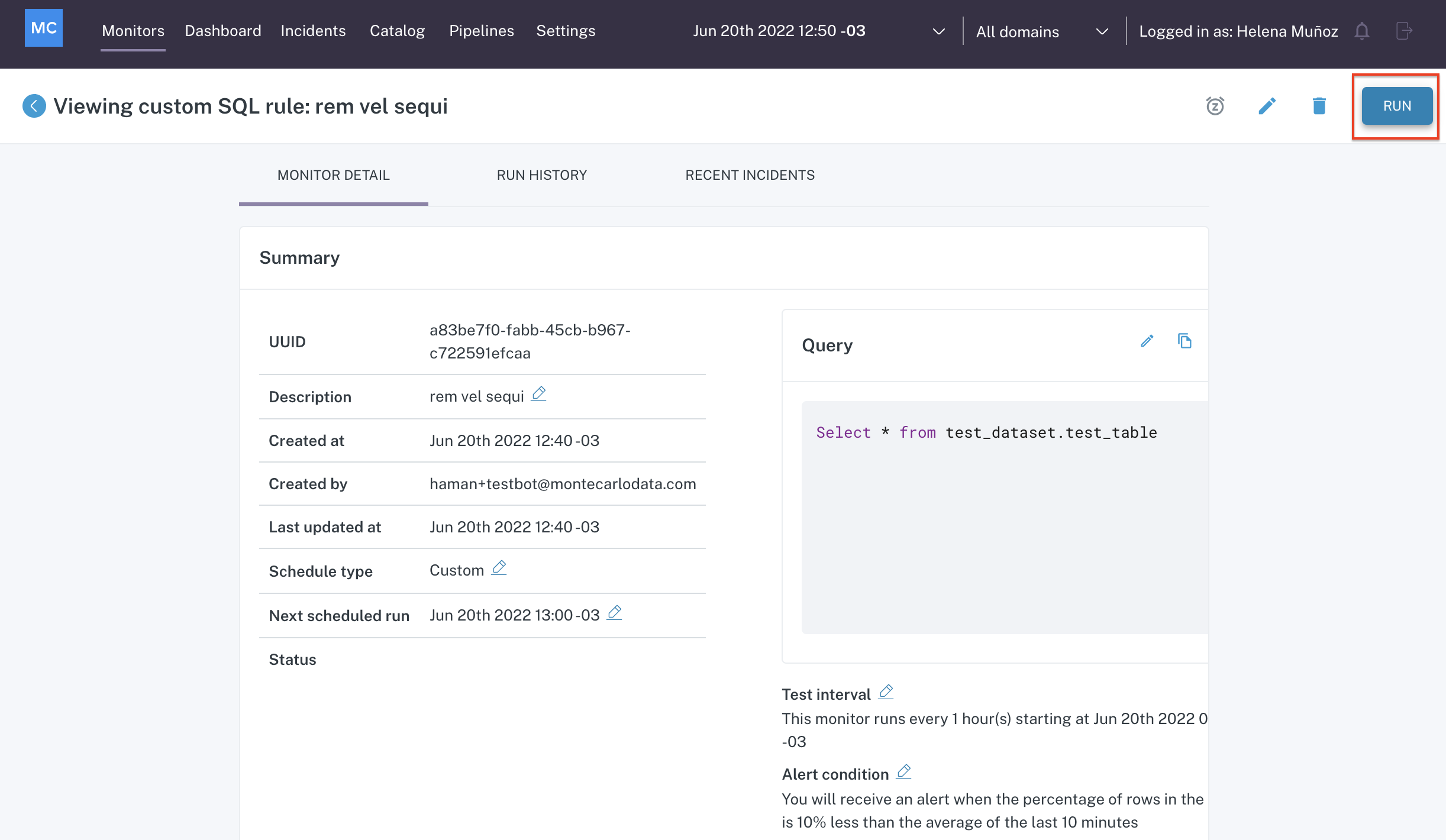Click the Next scheduled run date value
Image resolution: width=1446 pixels, height=840 pixels.
click(x=514, y=615)
